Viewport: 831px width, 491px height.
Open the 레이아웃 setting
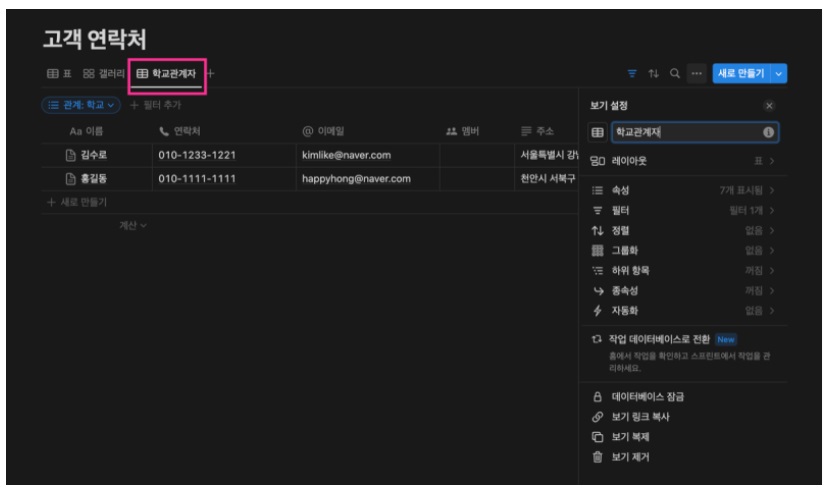(683, 161)
